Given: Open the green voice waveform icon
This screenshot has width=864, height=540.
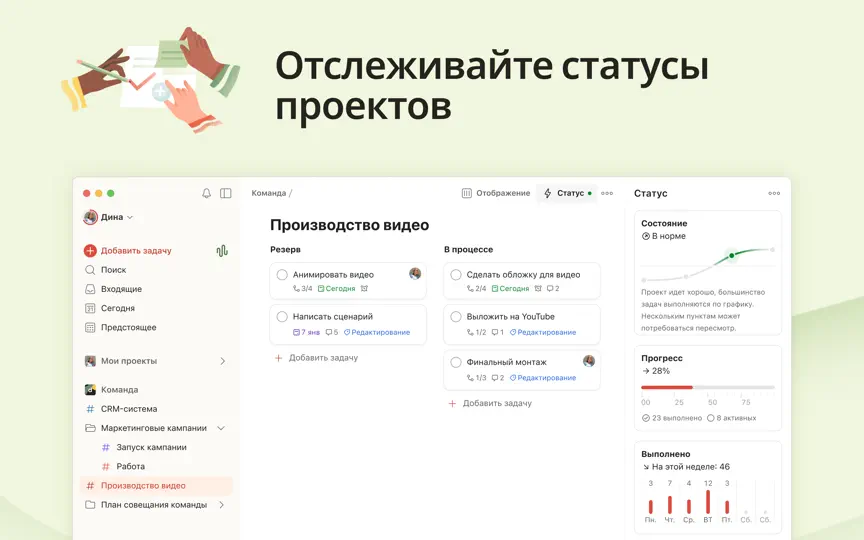Looking at the screenshot, I should pyautogui.click(x=222, y=251).
